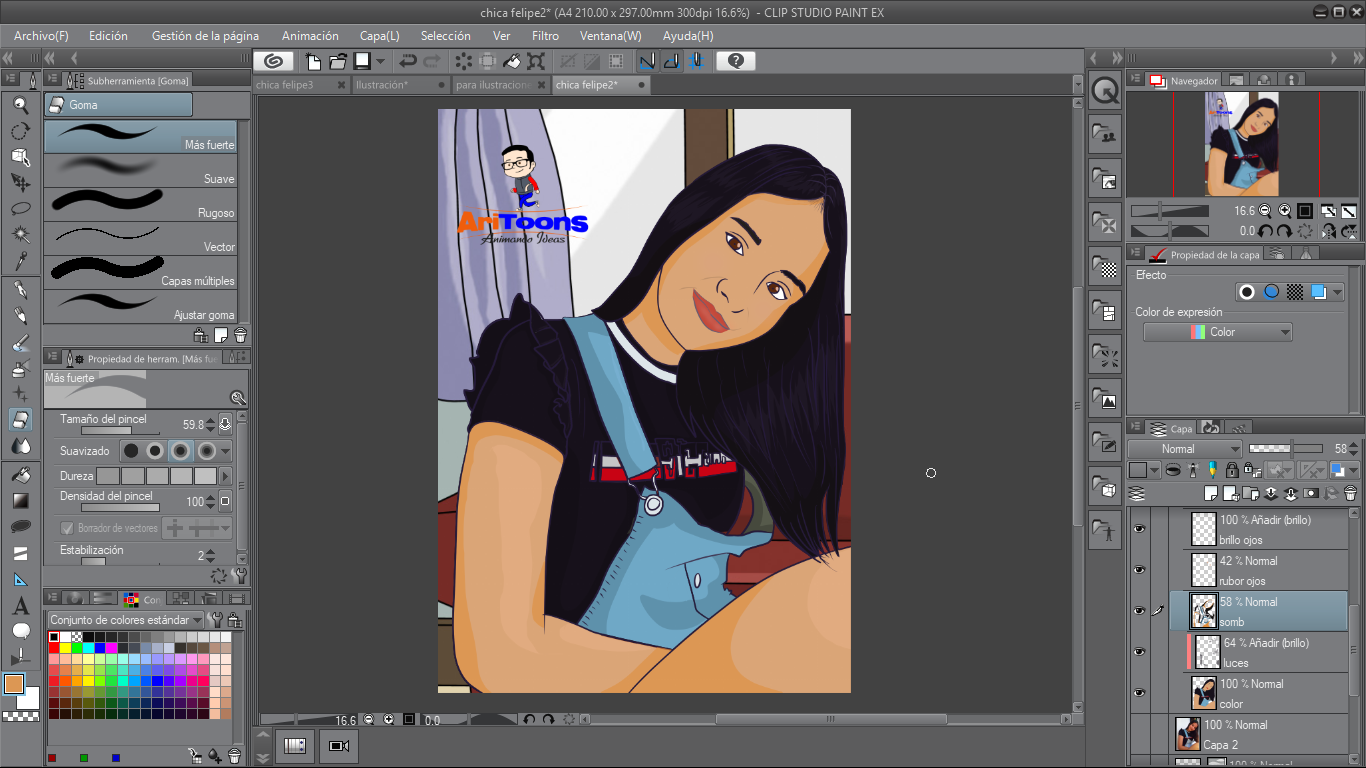Image resolution: width=1366 pixels, height=768 pixels.
Task: Open the Color de expresión dropdown
Action: pos(1218,332)
